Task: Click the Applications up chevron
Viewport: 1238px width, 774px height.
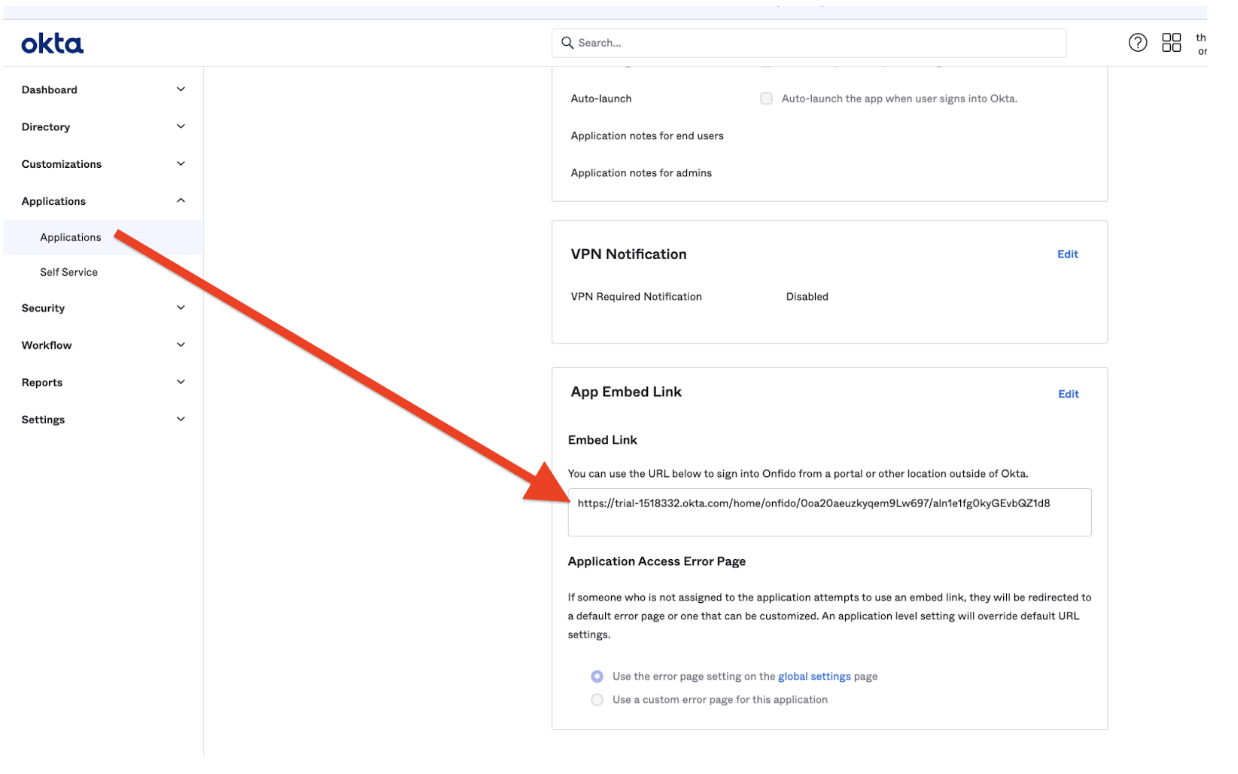Action: 181,201
